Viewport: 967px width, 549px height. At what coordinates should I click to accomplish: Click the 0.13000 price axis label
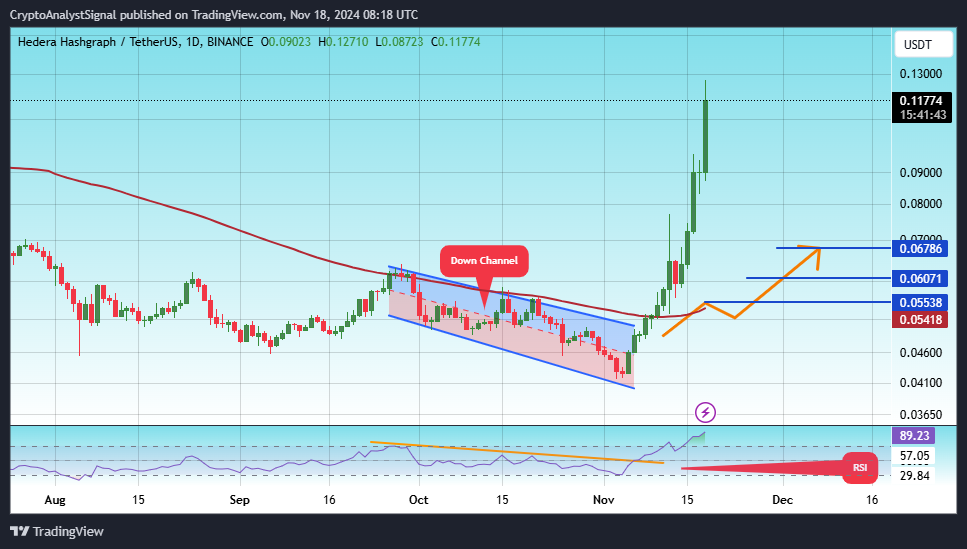921,74
